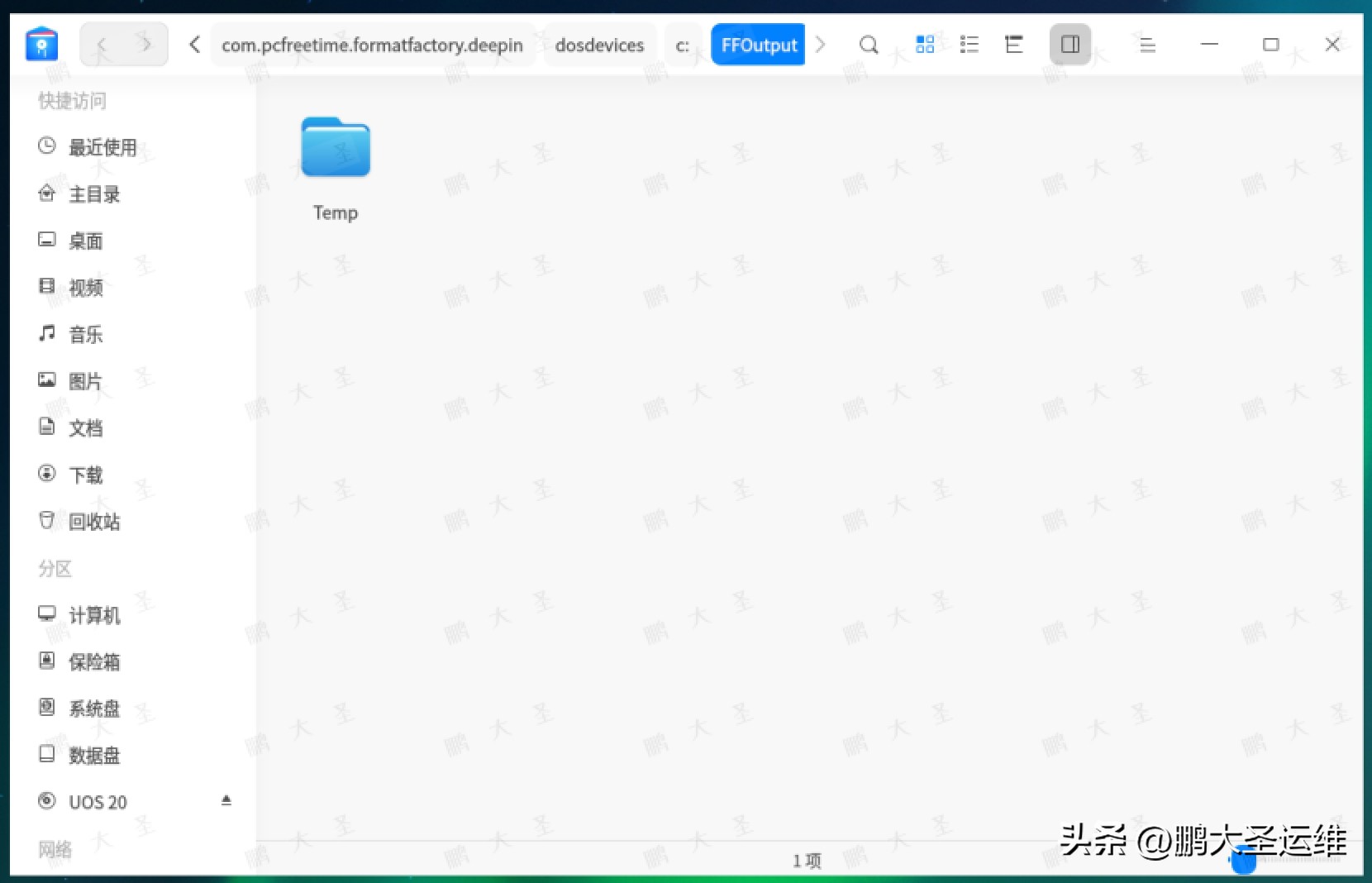Click the file manager logo icon
Screen dimensions: 1372x883
[x=41, y=45]
